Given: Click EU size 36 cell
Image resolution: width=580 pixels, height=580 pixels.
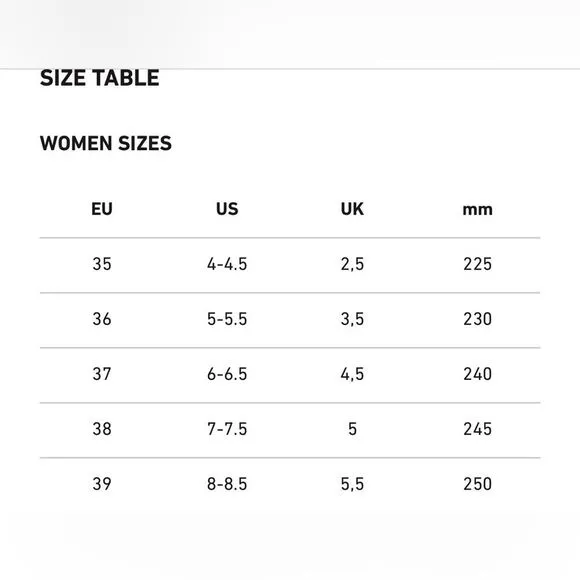Looking at the screenshot, I should tap(102, 319).
